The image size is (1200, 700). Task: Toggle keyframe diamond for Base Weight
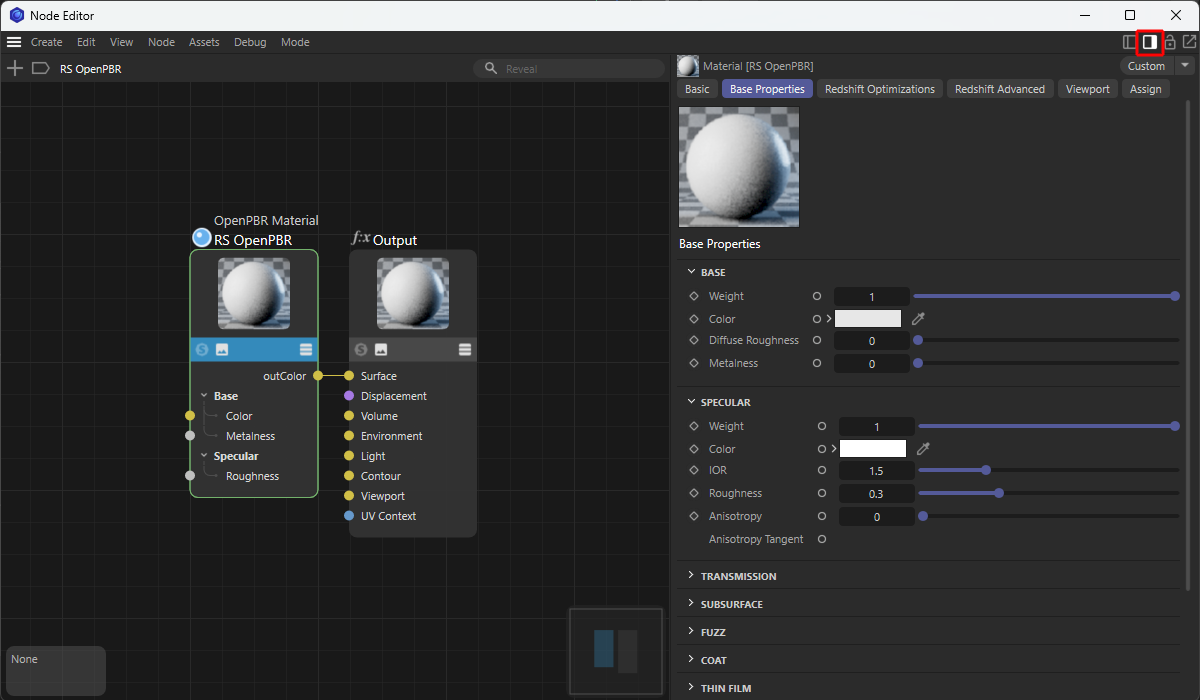[694, 296]
